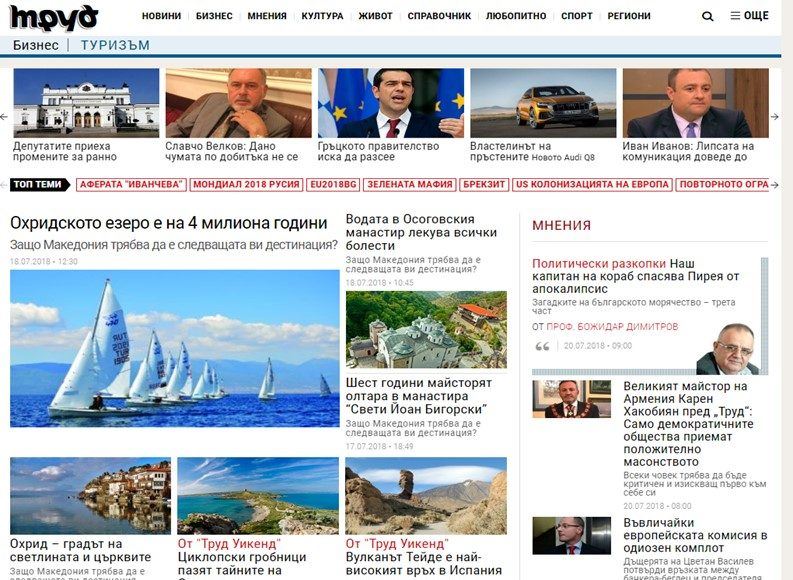This screenshot has width=793, height=580.
Task: Open the МНЕНИЯ section heading
Action: pos(561,226)
